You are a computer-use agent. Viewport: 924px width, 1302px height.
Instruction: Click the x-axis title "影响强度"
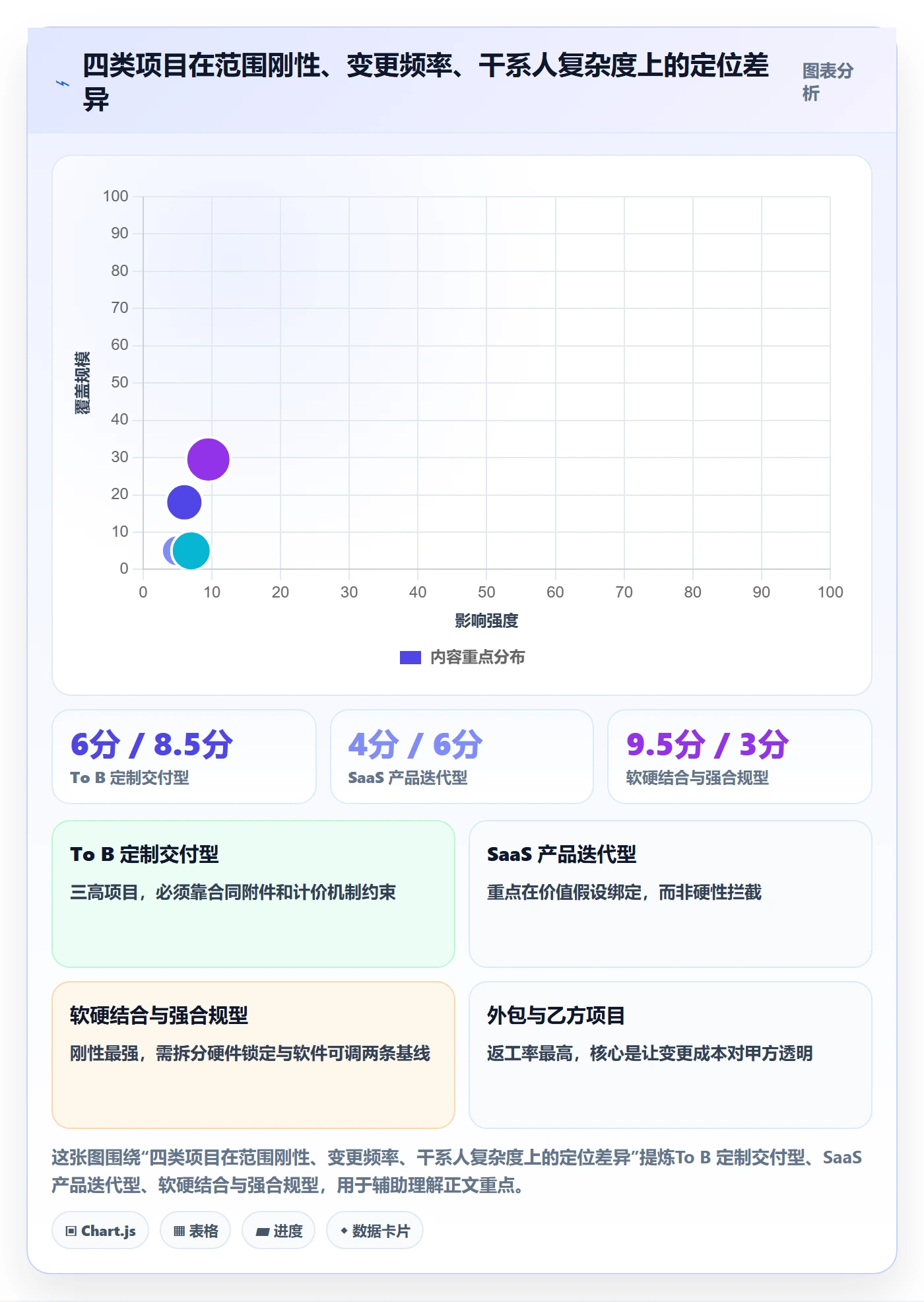[x=486, y=621]
